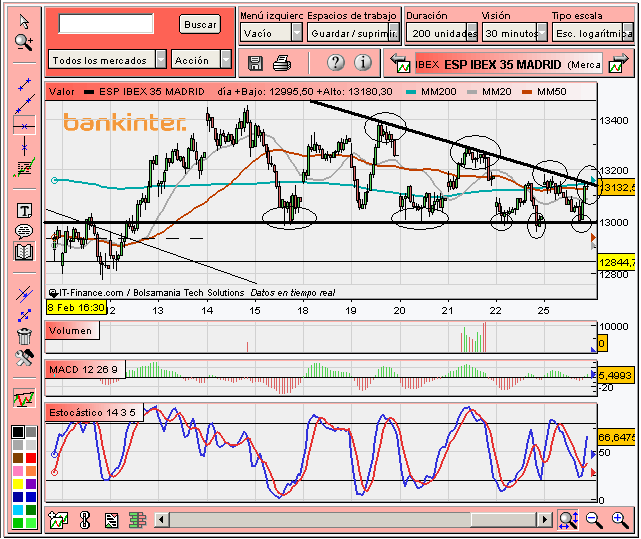Click the ESP IBEX 35 MADRID instrument field
Viewport: 641px width, 539px height.
pos(509,64)
